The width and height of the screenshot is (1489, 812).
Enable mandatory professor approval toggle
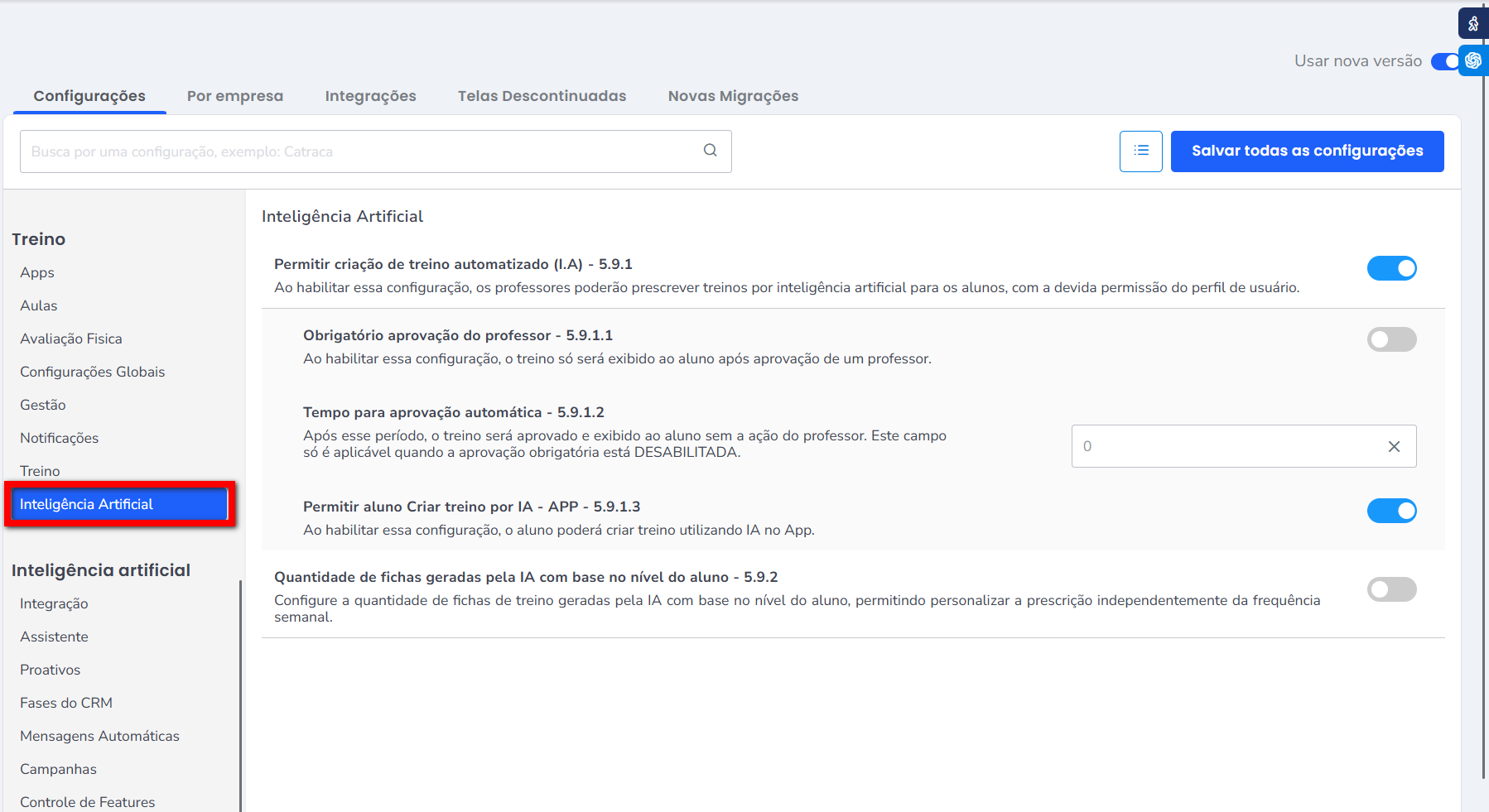pyautogui.click(x=1391, y=339)
